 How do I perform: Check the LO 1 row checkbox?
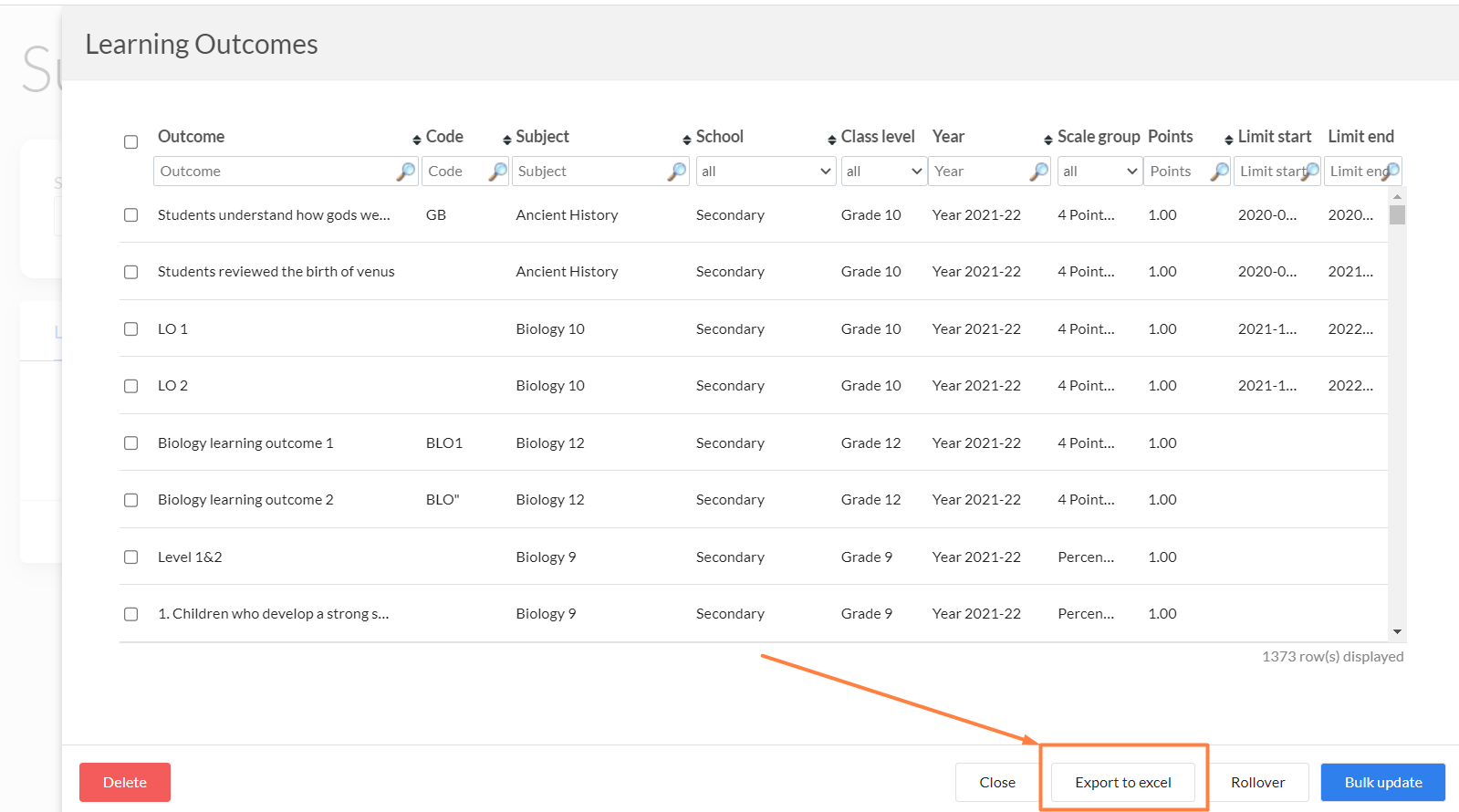(131, 329)
